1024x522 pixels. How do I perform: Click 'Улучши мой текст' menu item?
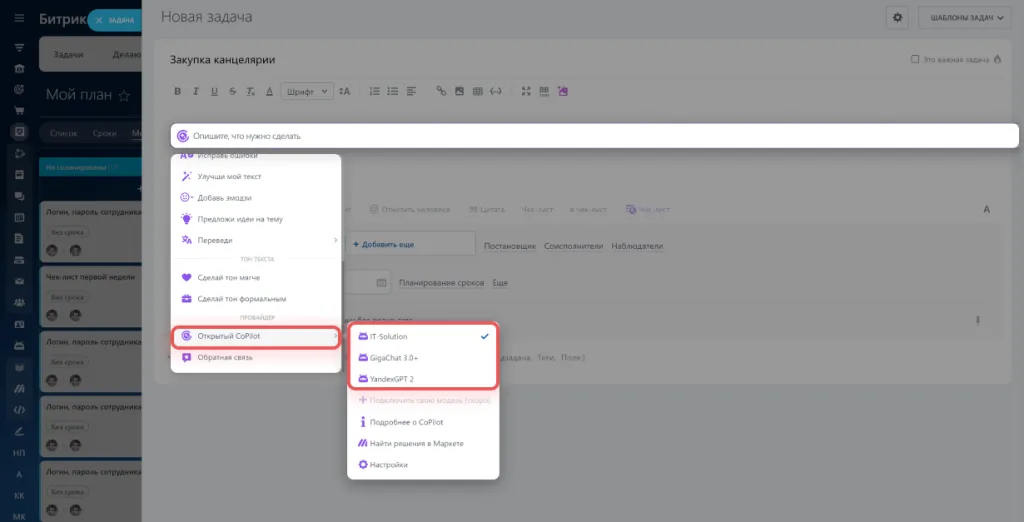coord(231,176)
